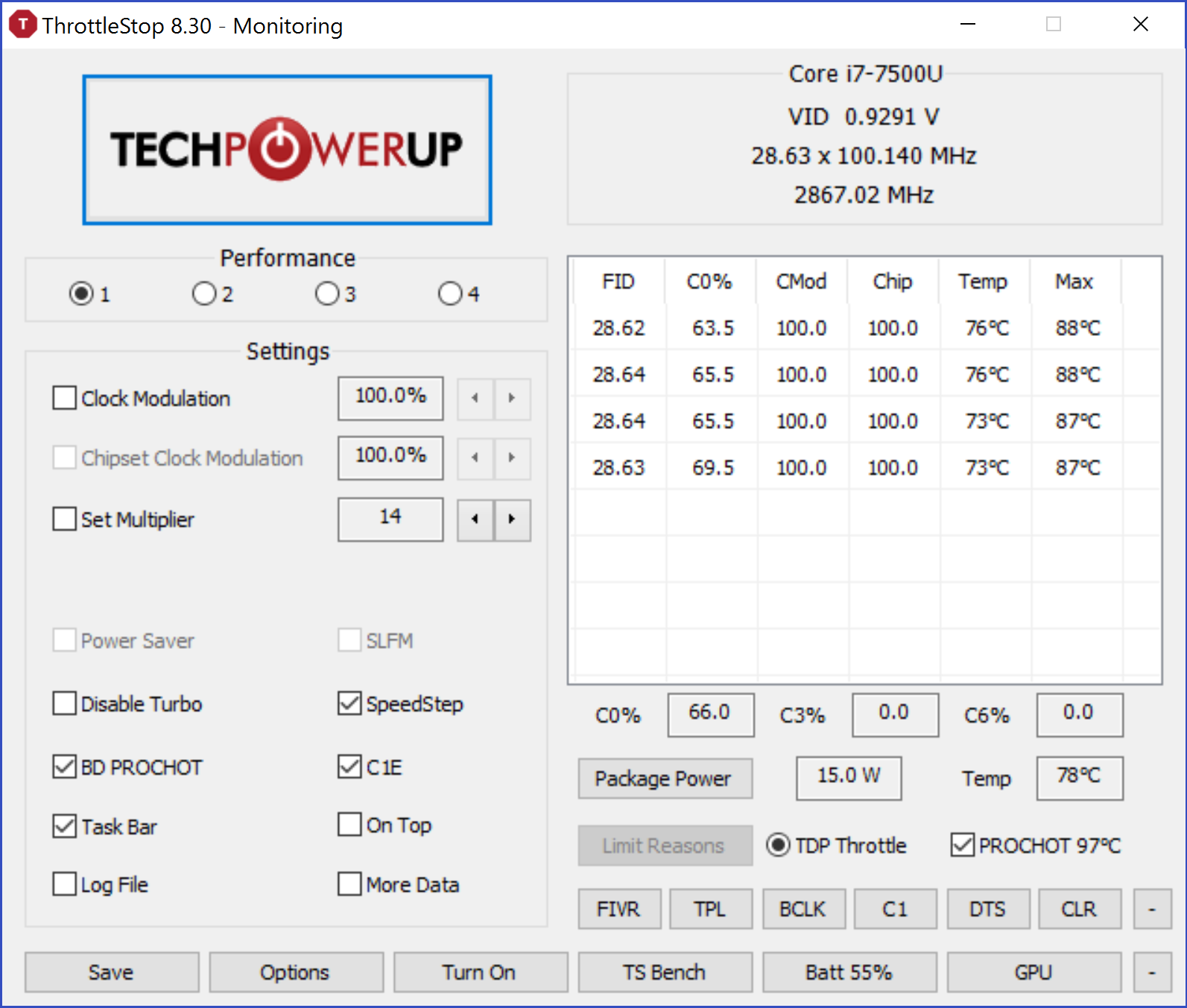Click the minus button beside CLR
The width and height of the screenshot is (1187, 1008).
click(1151, 909)
